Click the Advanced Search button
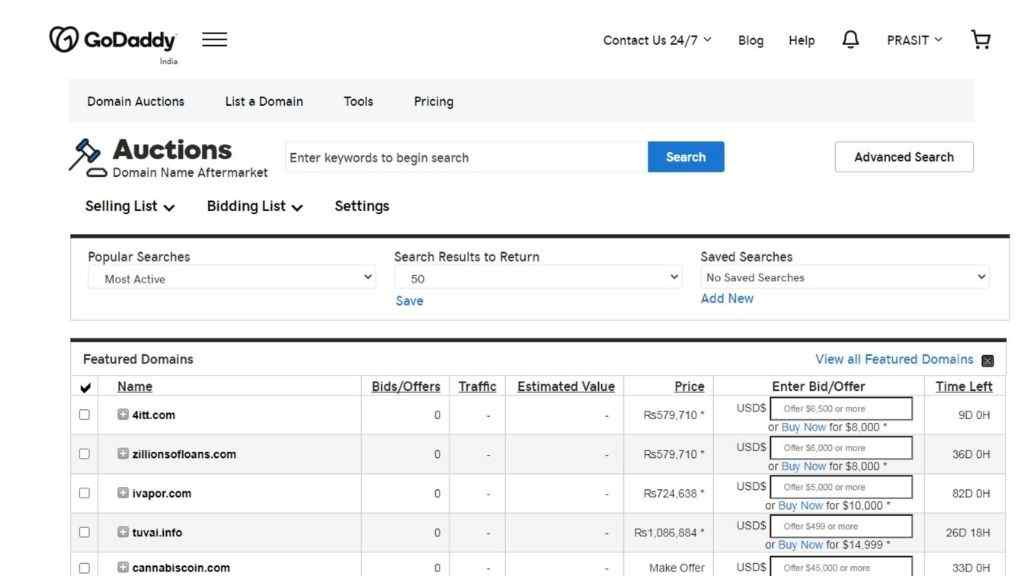This screenshot has width=1024, height=576. [x=904, y=157]
